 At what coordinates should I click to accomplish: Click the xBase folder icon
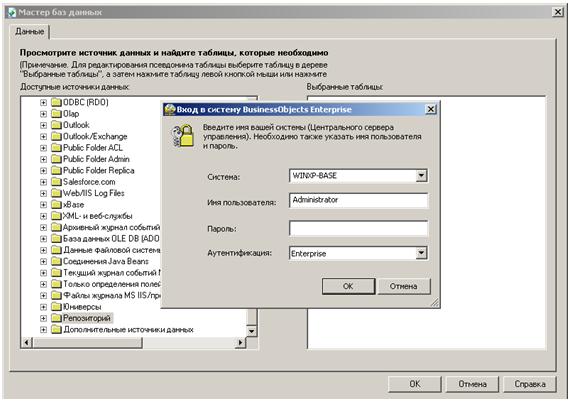56,204
